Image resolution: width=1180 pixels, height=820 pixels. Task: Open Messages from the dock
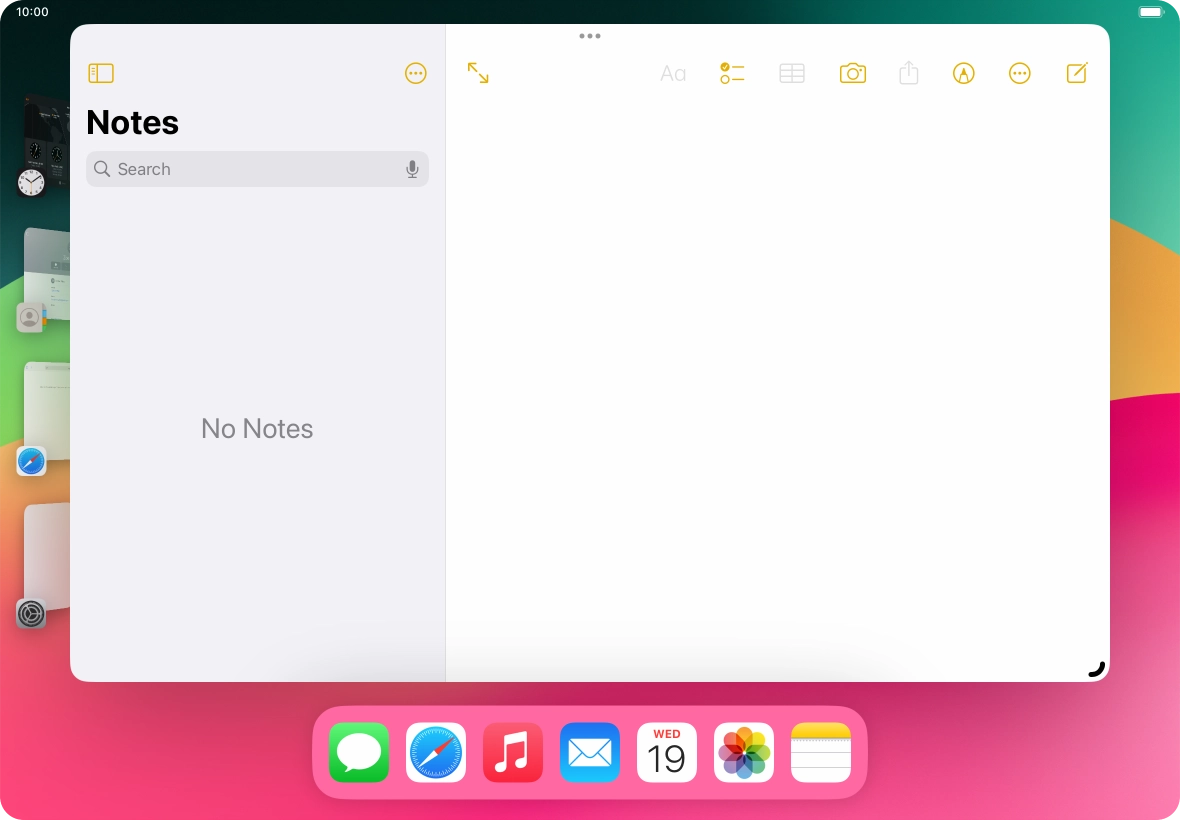point(359,753)
